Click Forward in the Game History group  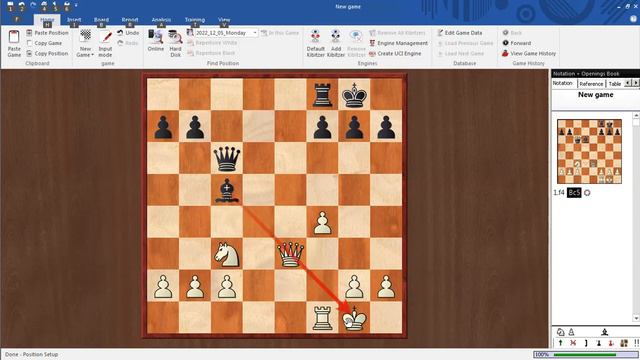[517, 43]
